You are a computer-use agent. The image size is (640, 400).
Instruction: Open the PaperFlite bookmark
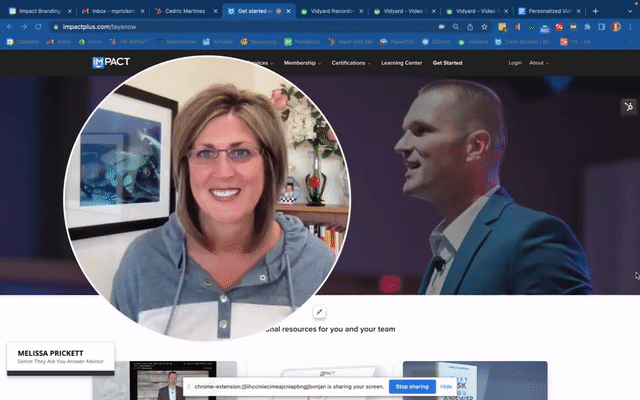click(x=398, y=42)
